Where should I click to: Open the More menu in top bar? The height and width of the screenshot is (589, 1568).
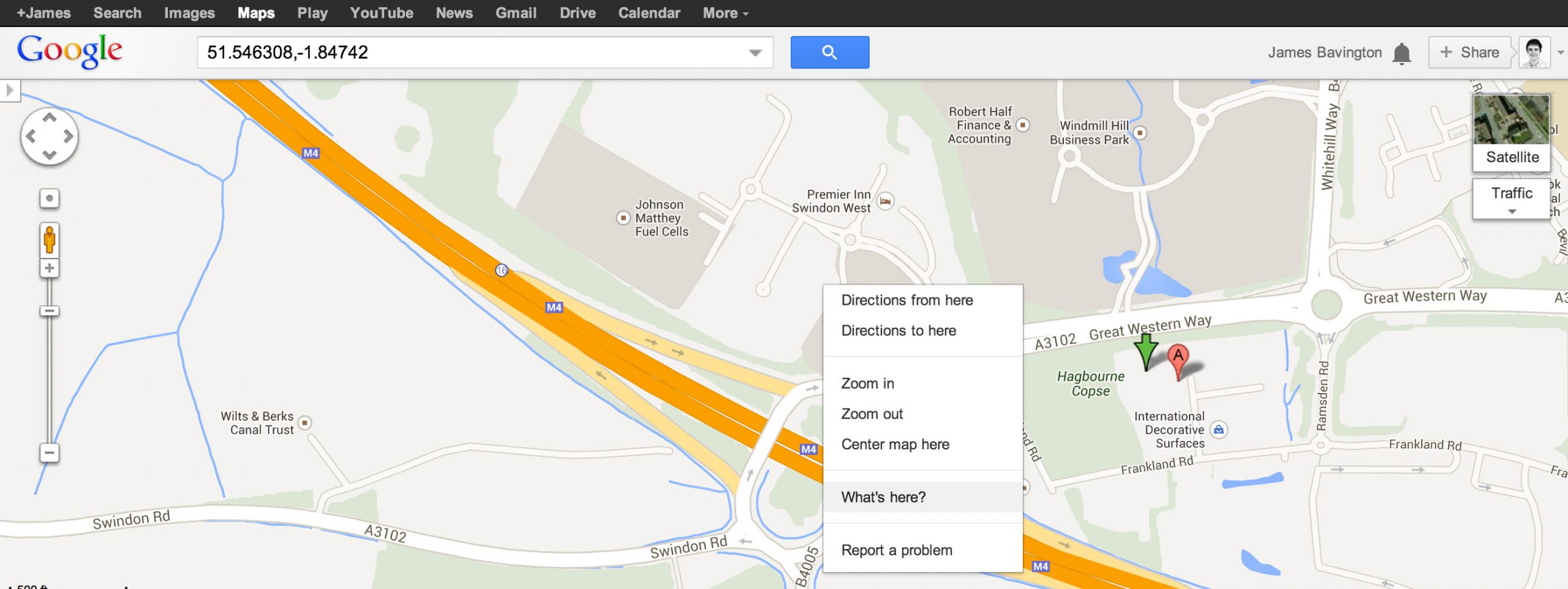coord(726,13)
